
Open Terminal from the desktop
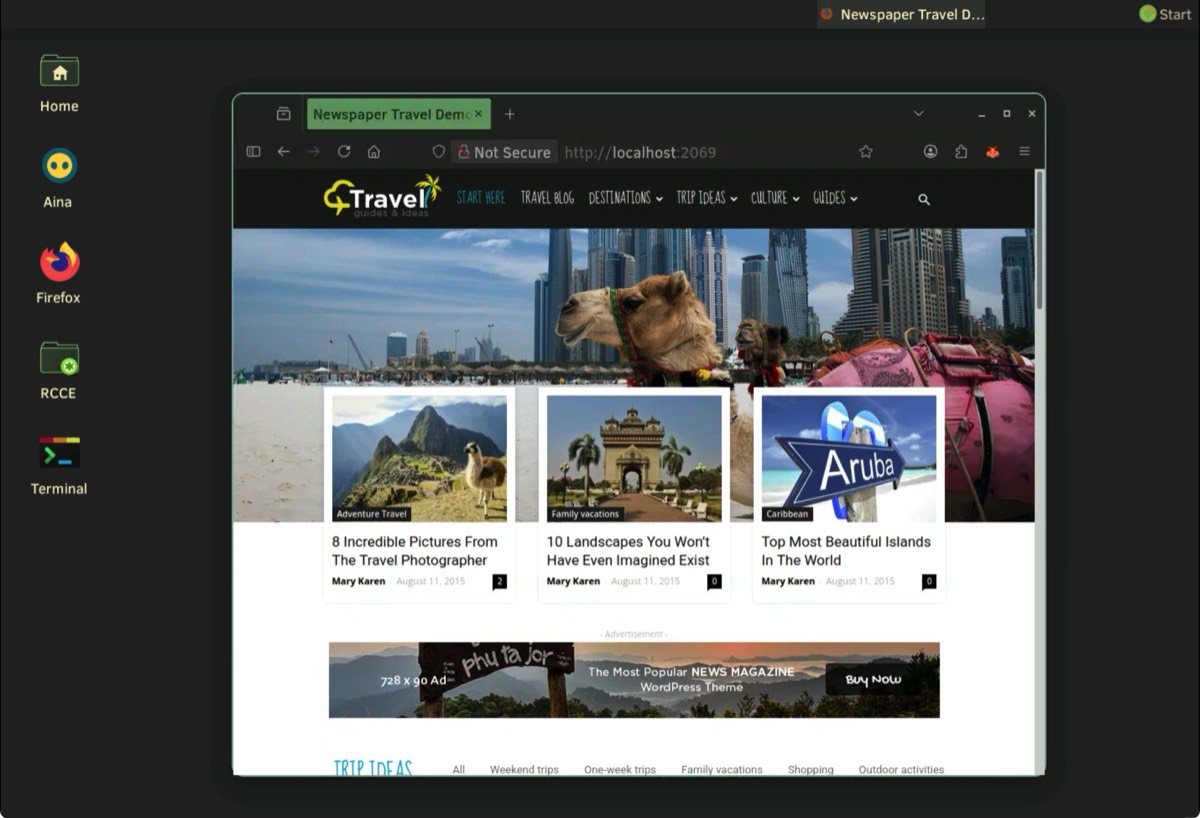coord(59,465)
